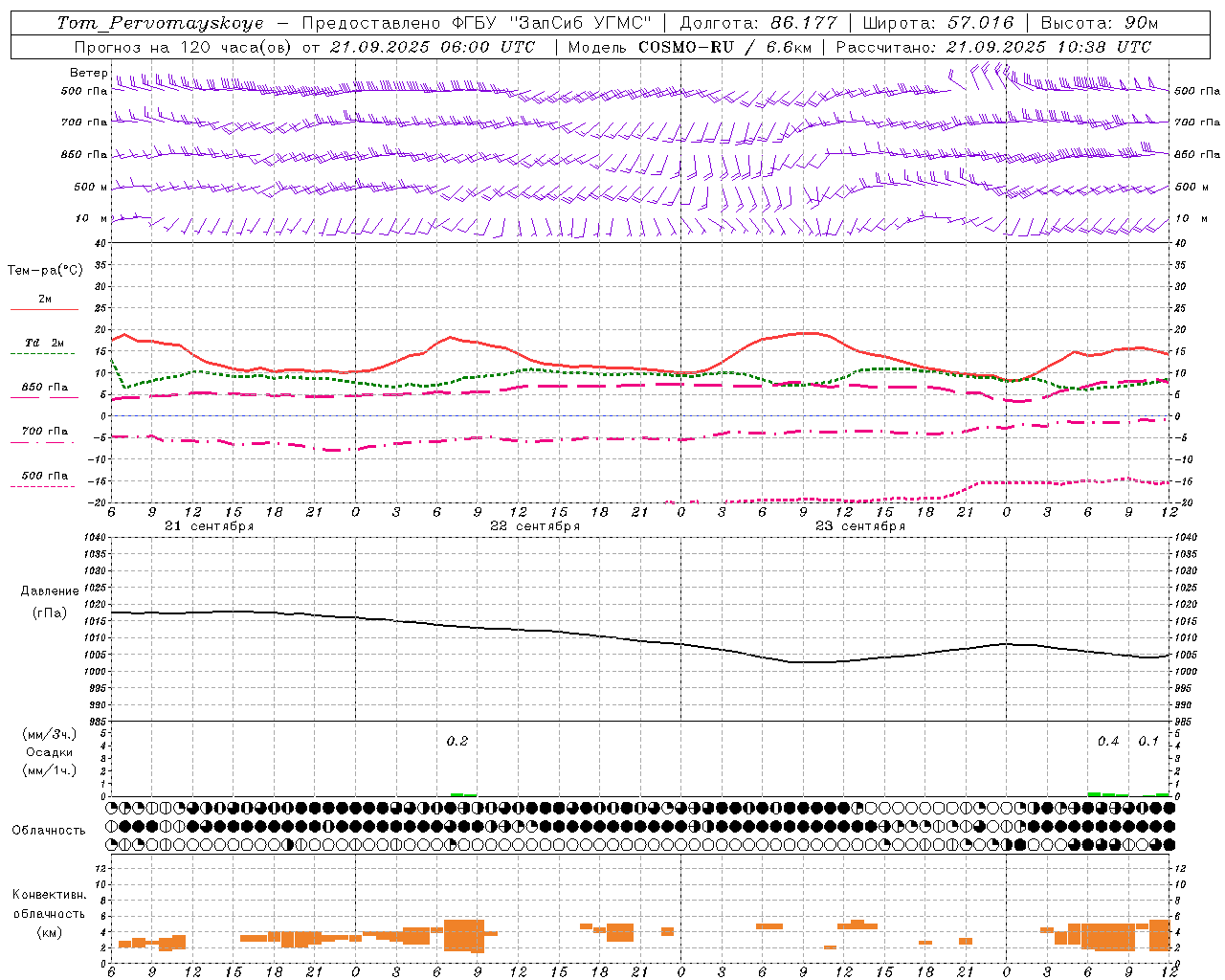Click the '21 сентября' date label
Viewport: 1225px width, 980px height.
pyautogui.click(x=209, y=526)
